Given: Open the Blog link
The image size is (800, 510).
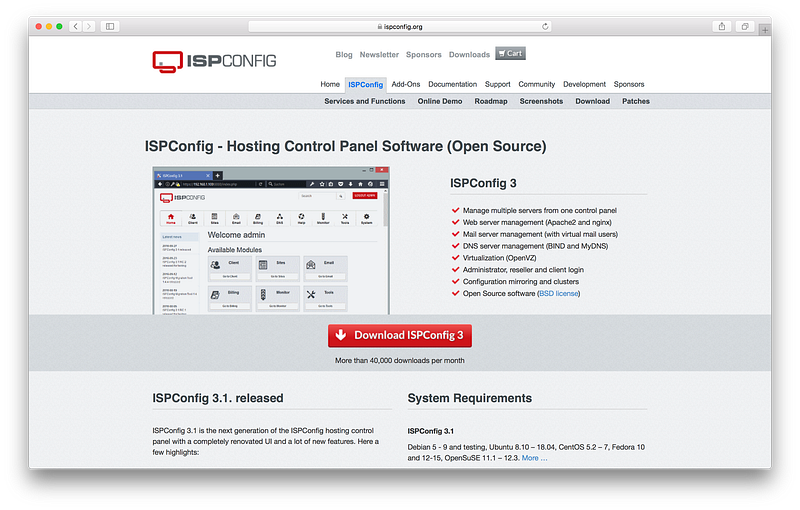Looking at the screenshot, I should (344, 55).
